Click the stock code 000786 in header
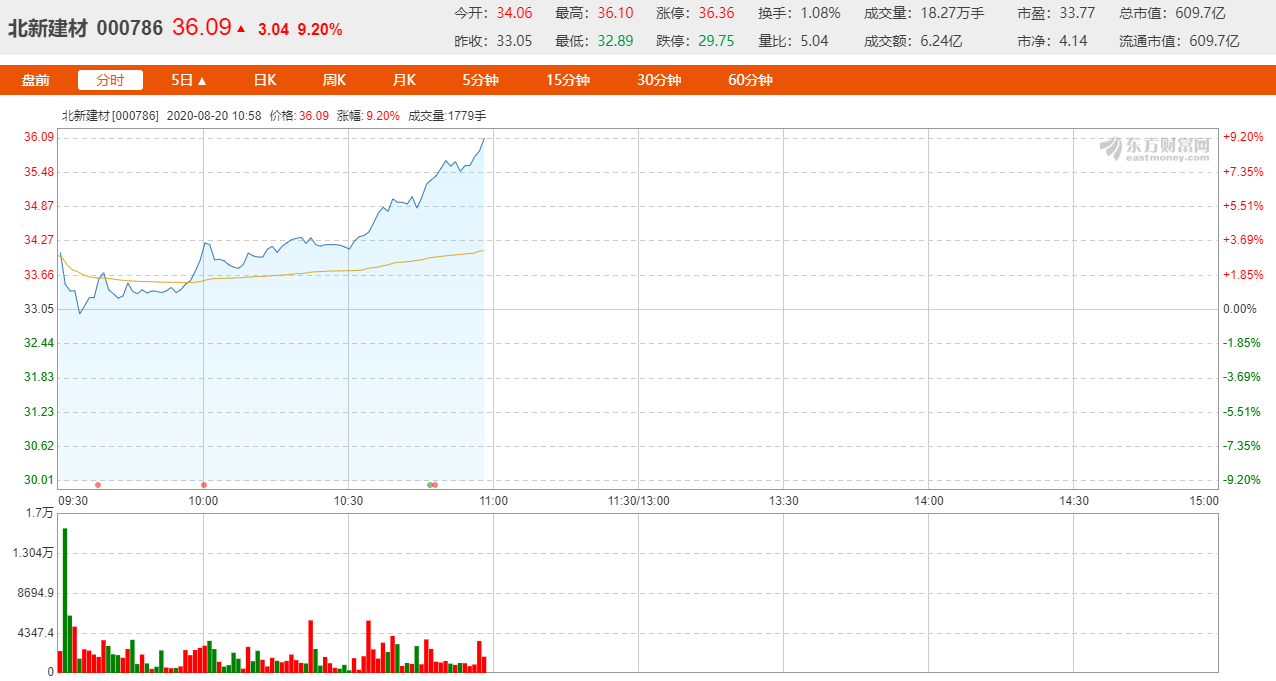The image size is (1276, 681). [129, 28]
